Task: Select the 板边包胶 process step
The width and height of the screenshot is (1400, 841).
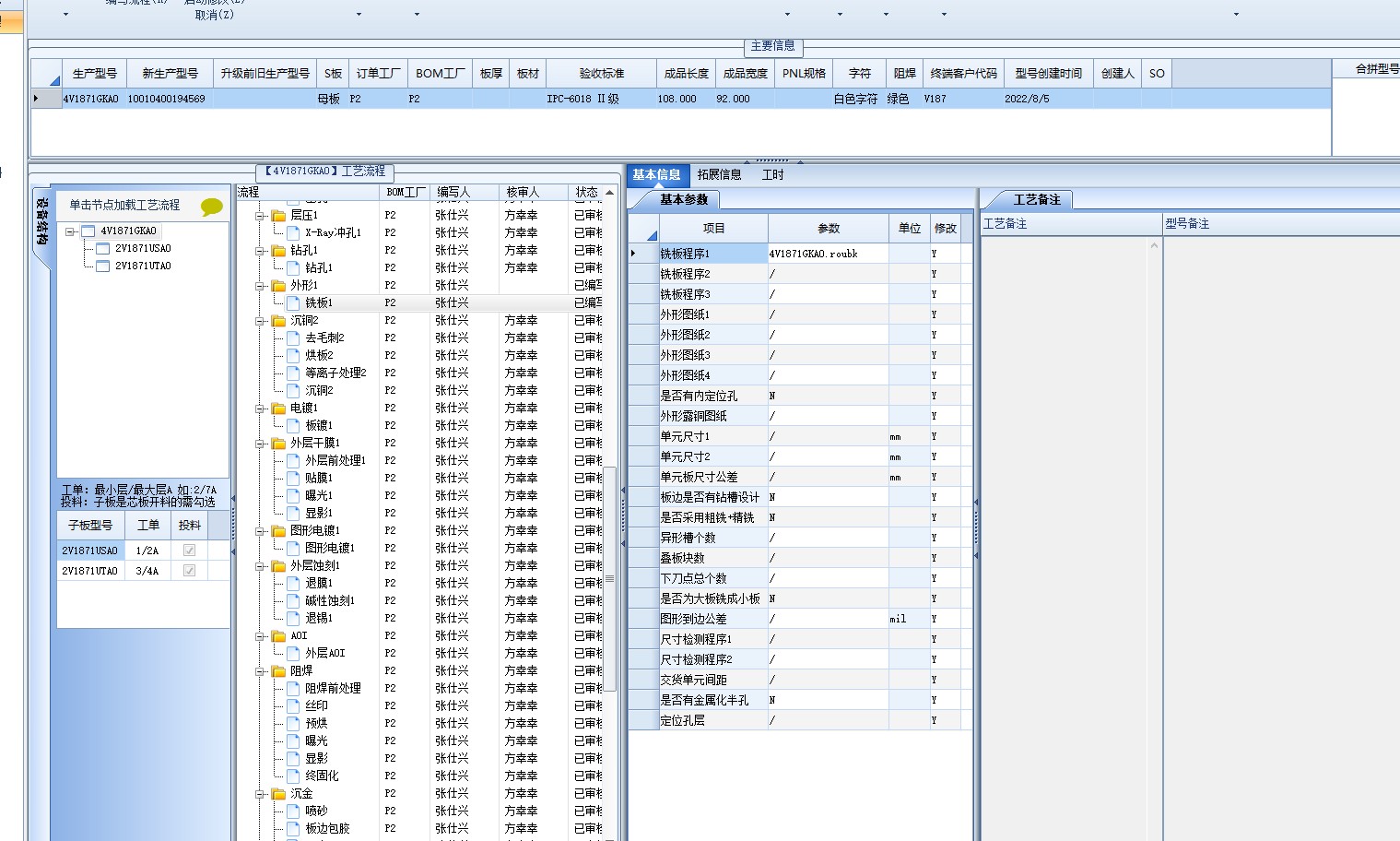Action: (x=327, y=828)
